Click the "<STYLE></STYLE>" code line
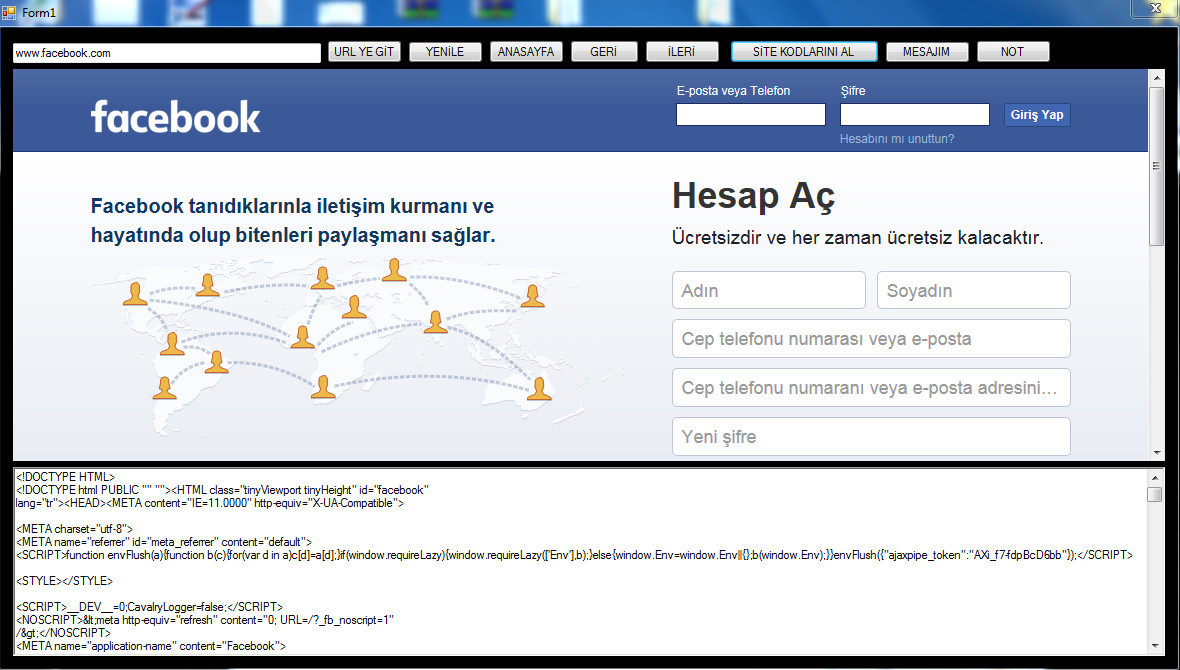This screenshot has width=1180, height=670. (x=65, y=581)
